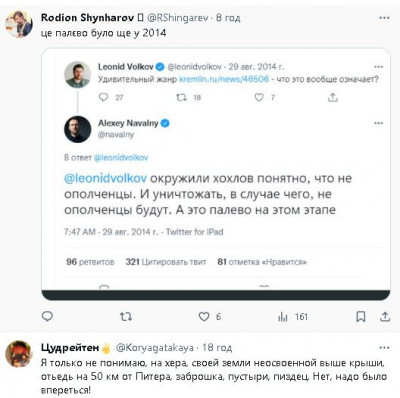Open more options on Цудрейтен's reply
The image size is (400, 398).
point(384,348)
